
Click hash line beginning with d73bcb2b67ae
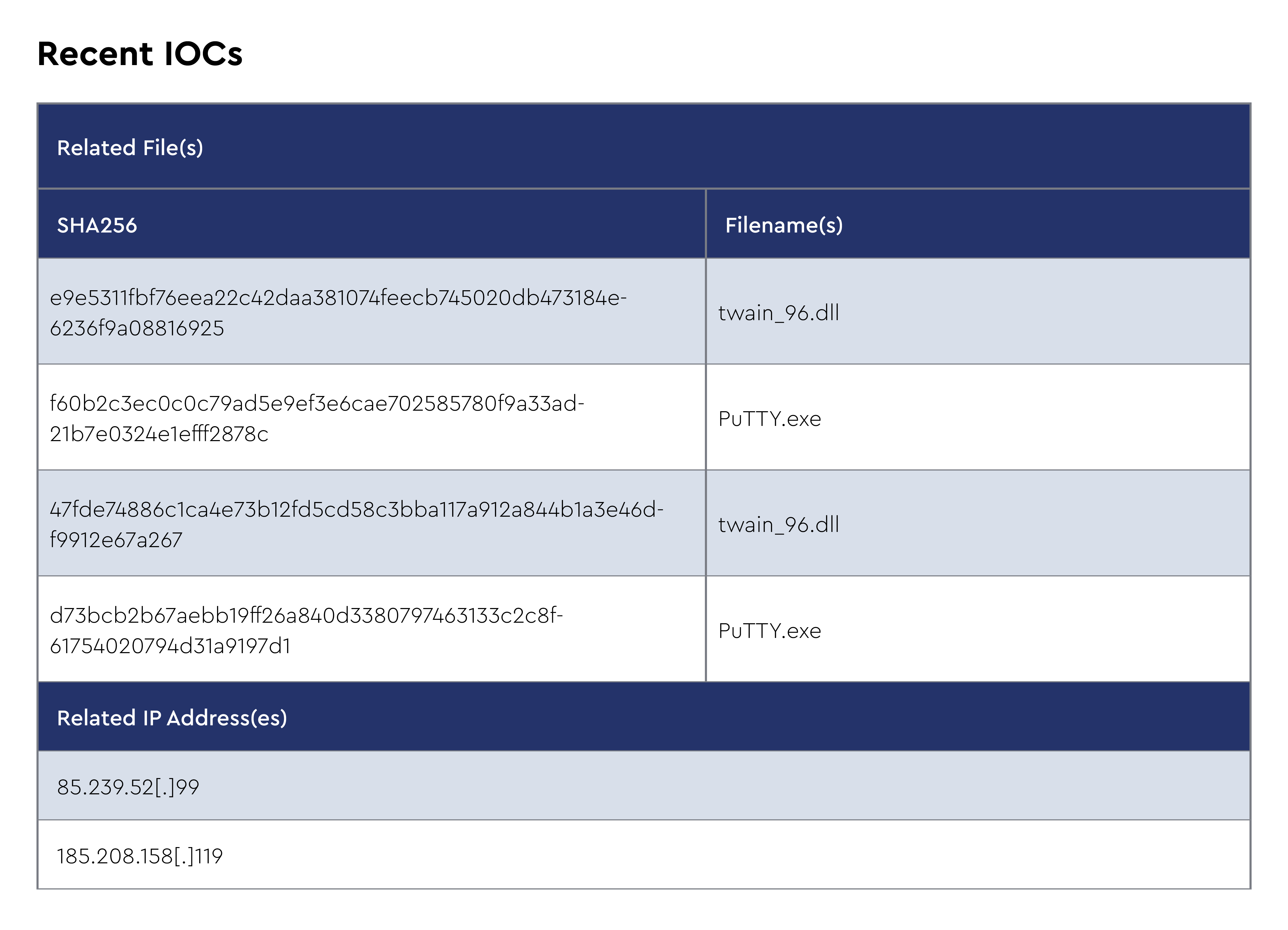pyautogui.click(x=306, y=615)
